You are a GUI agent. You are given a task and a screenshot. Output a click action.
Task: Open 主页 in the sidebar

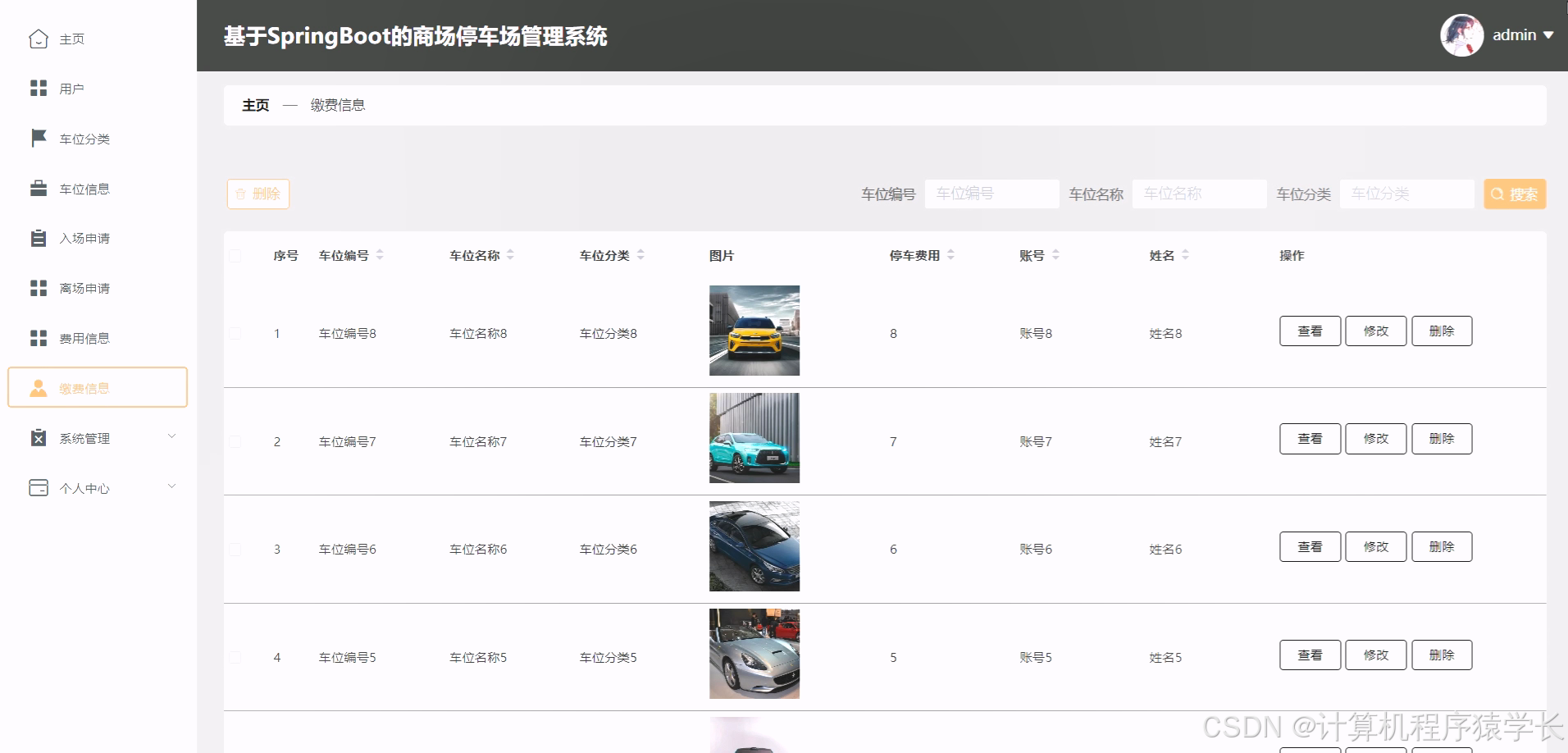[x=71, y=39]
